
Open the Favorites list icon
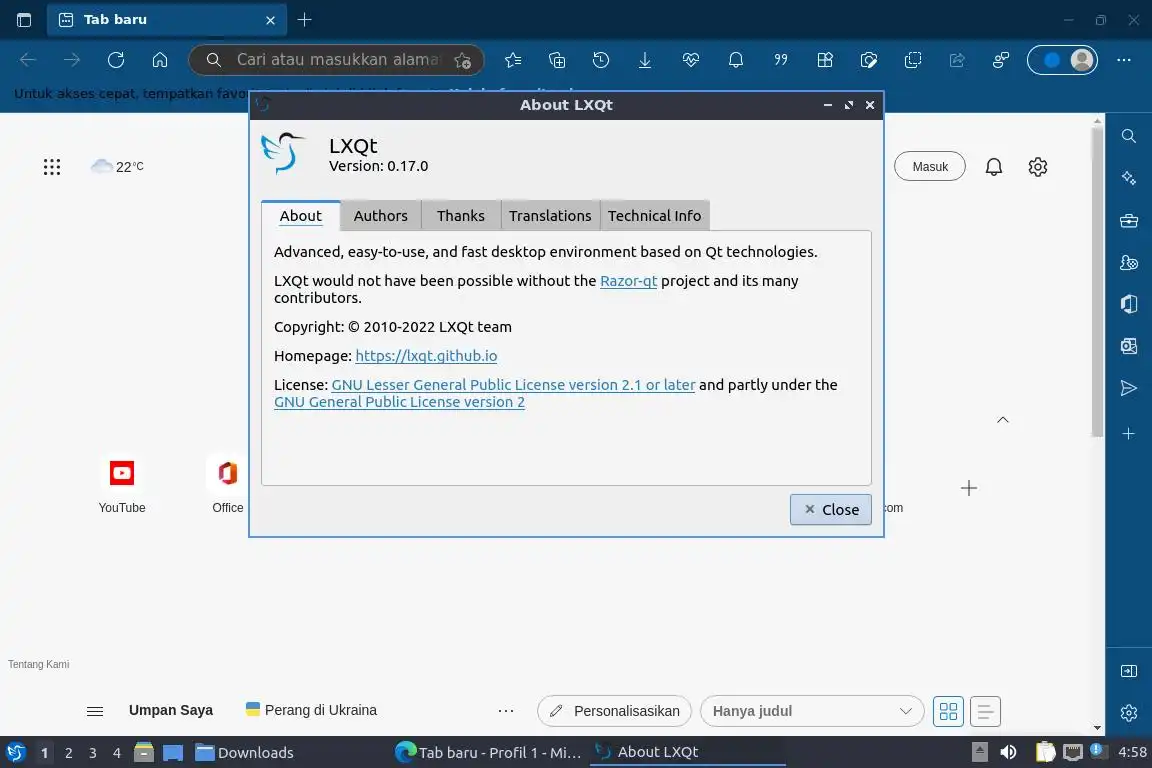[513, 60]
